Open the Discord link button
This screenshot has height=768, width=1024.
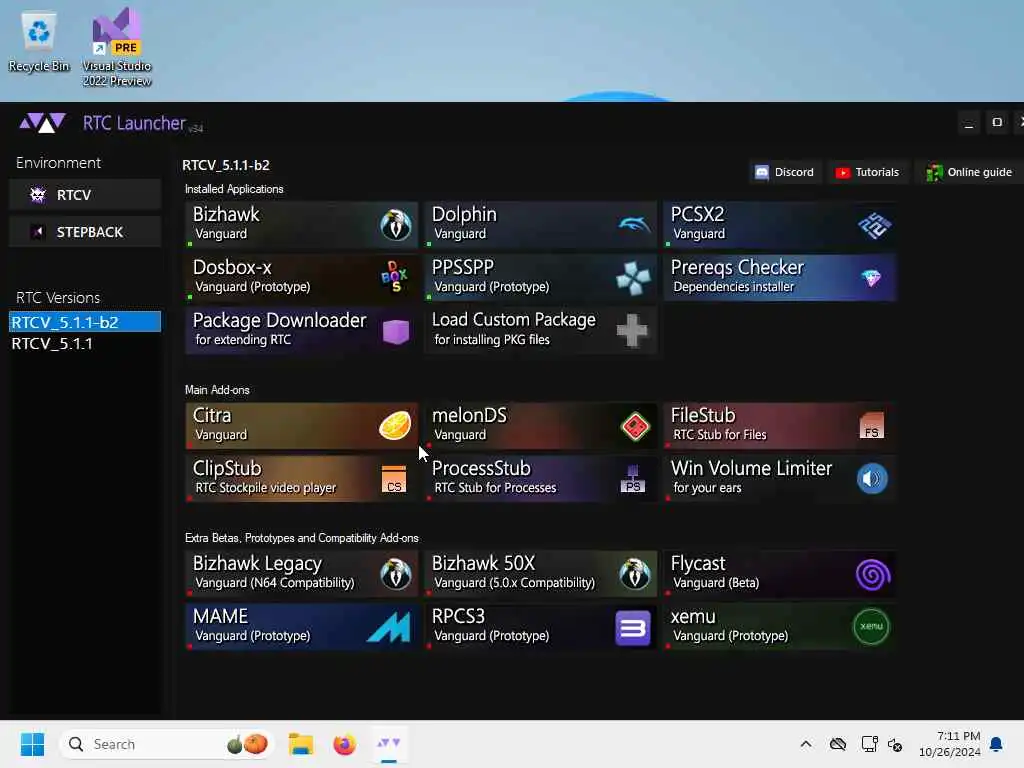pos(785,172)
